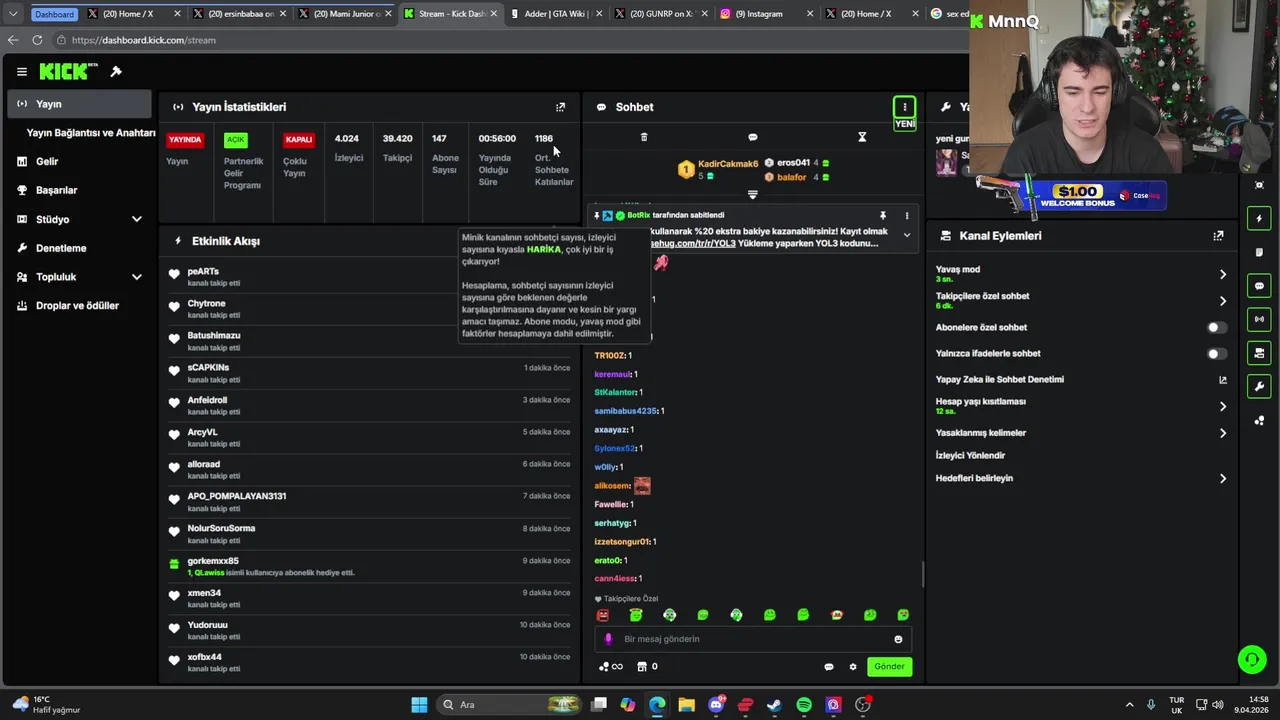Click the microphone icon in message box
The width and height of the screenshot is (1280, 720).
point(608,639)
